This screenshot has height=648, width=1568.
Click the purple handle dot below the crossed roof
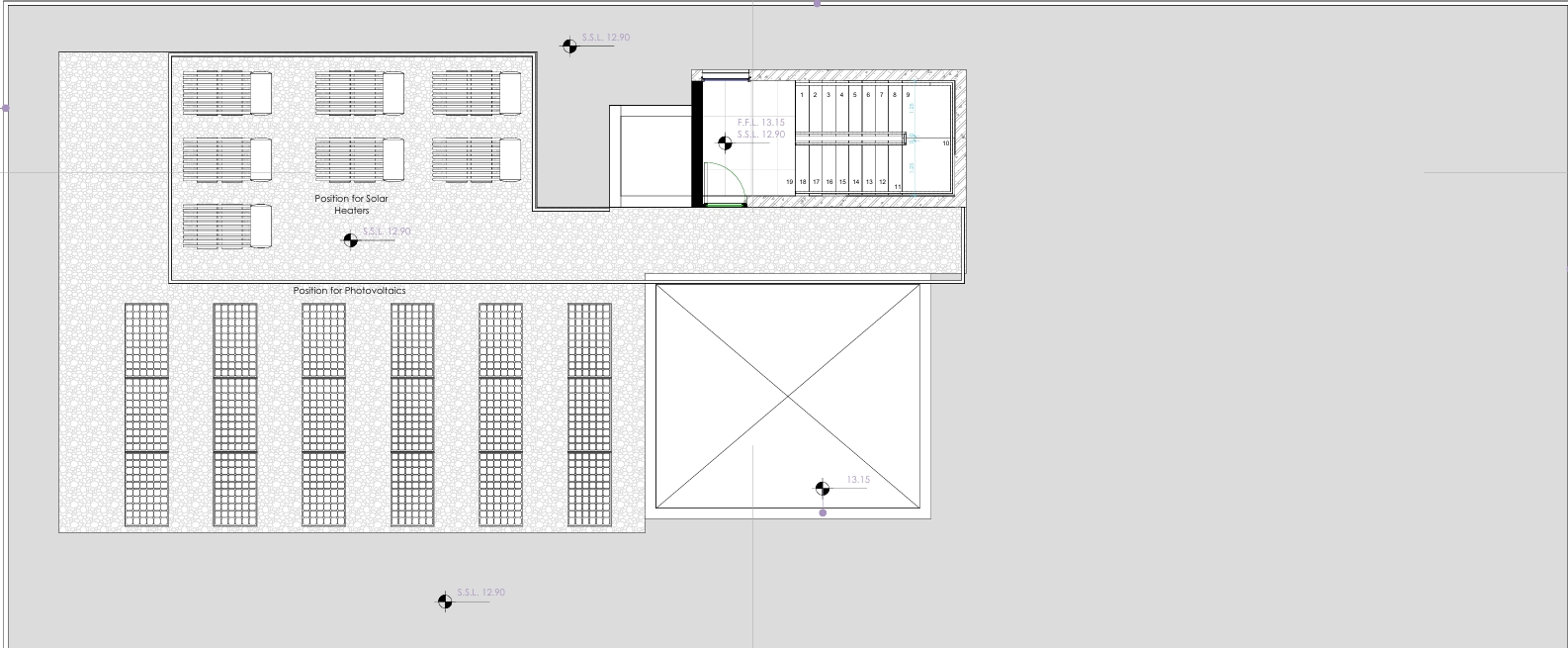[x=823, y=512]
